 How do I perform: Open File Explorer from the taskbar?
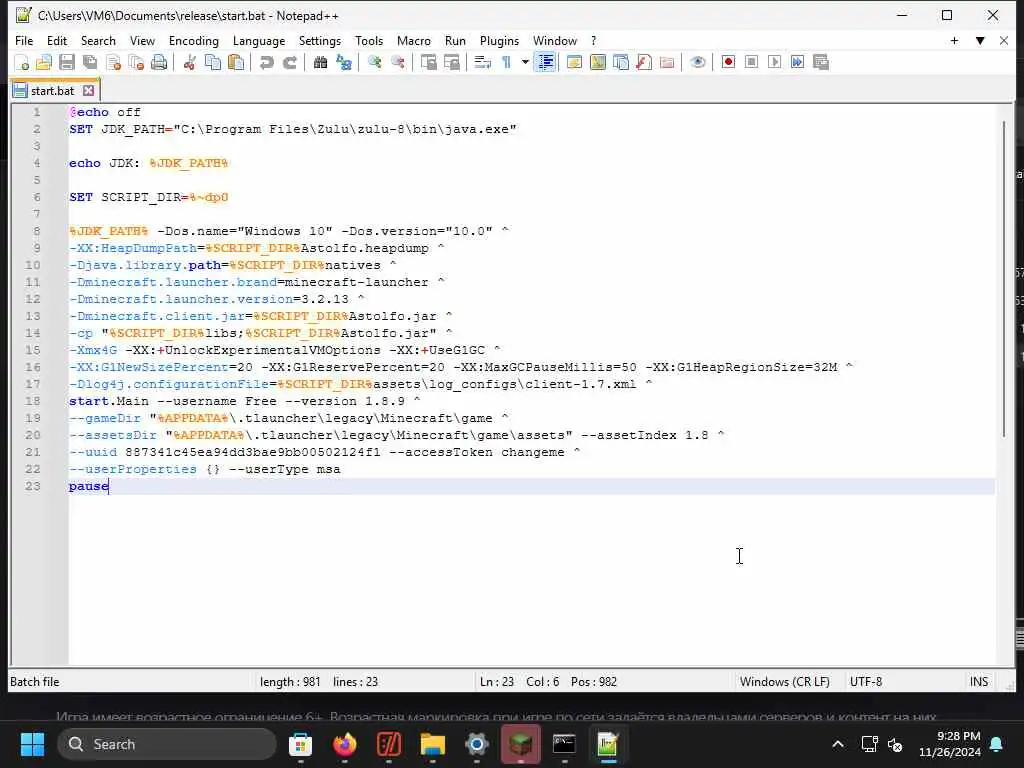[x=432, y=744]
